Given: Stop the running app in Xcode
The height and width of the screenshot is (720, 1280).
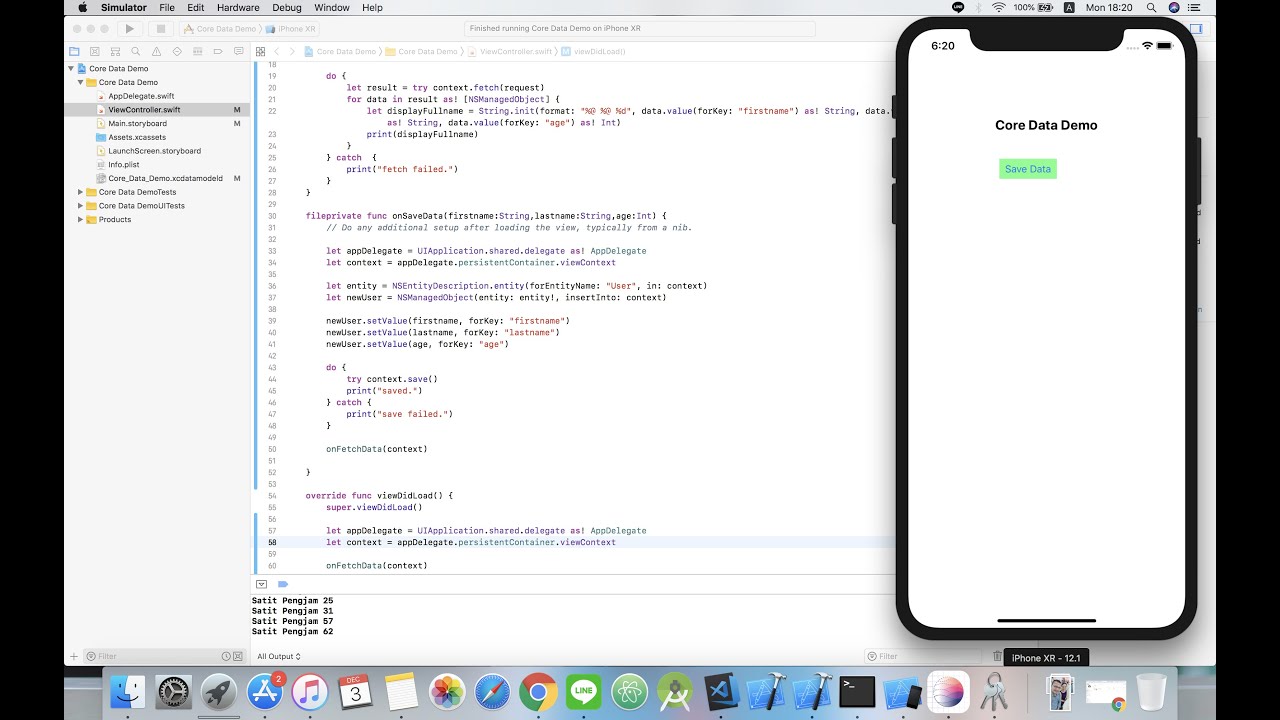Looking at the screenshot, I should pyautogui.click(x=160, y=29).
